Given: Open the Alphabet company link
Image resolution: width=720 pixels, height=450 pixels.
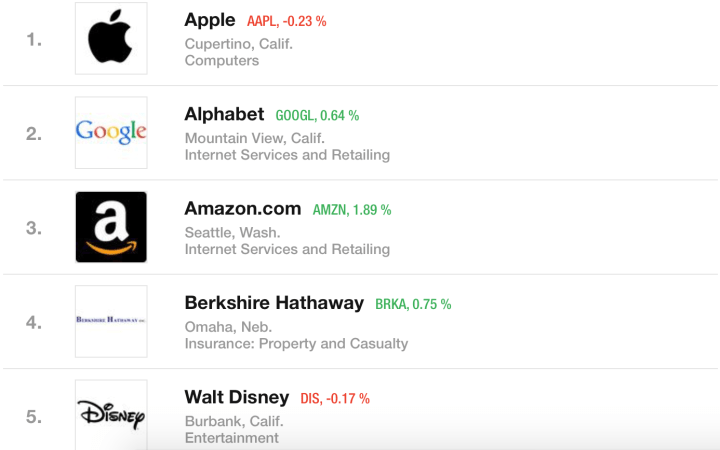Looking at the screenshot, I should click(224, 114).
